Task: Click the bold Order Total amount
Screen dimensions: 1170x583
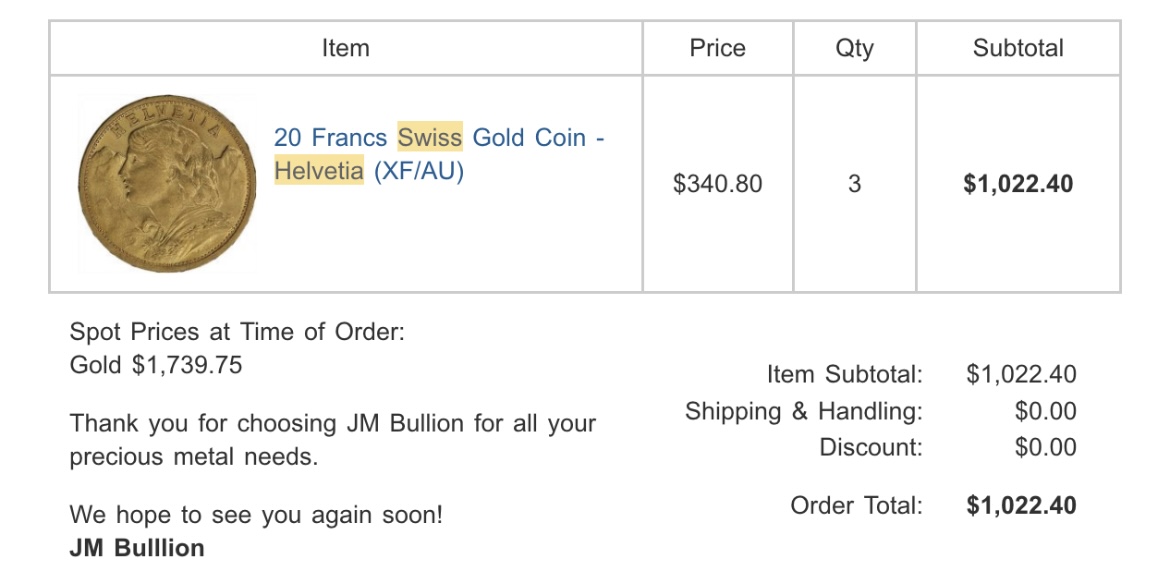Action: pyautogui.click(x=1021, y=506)
